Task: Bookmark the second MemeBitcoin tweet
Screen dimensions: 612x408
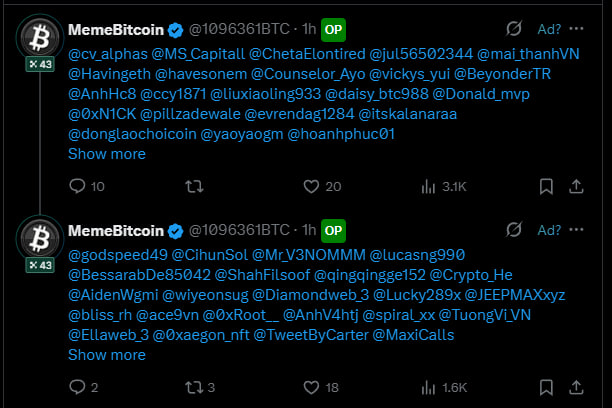Action: (546, 387)
